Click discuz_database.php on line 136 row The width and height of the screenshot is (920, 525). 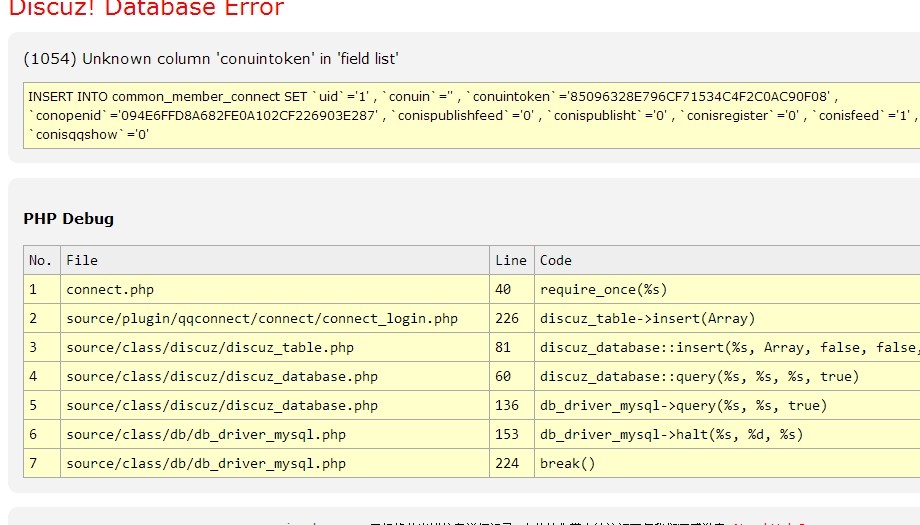coord(222,405)
